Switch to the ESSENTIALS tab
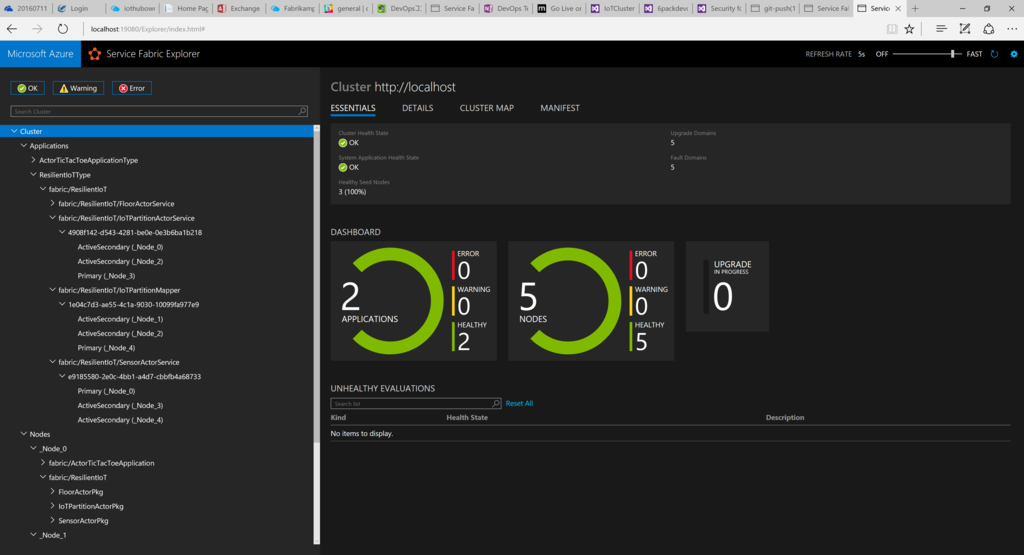 point(353,108)
